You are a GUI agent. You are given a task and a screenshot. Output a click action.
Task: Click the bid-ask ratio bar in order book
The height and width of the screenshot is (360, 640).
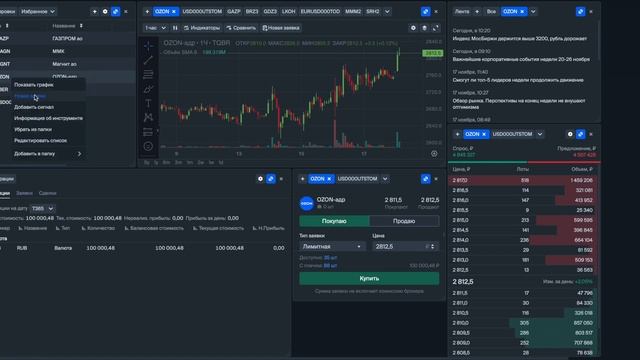(x=524, y=162)
